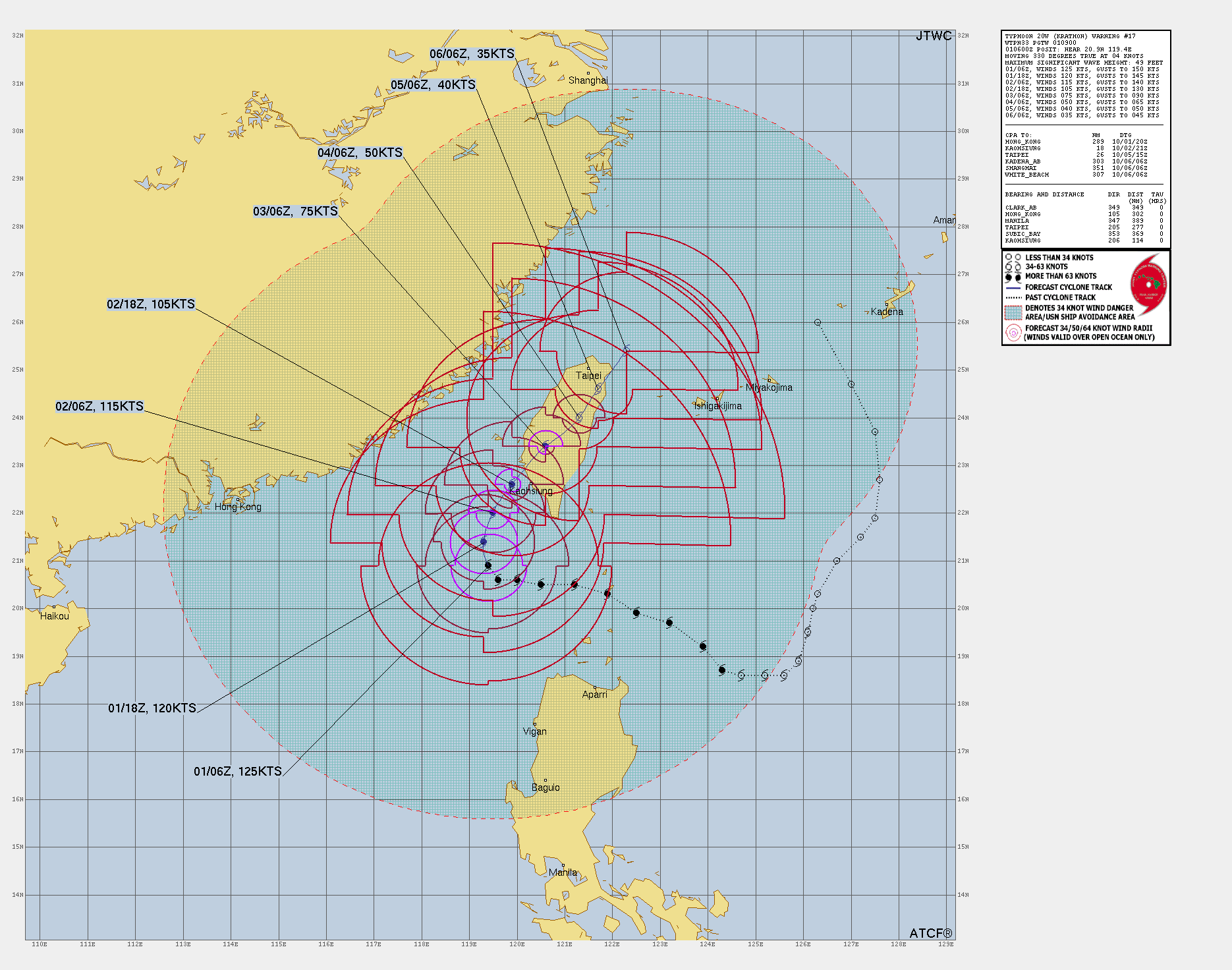This screenshot has height=970, width=1232.
Task: Click the "MOVING 330 DEGREES TRUE AT 04 KNOTS" line
Action: [1074, 56]
